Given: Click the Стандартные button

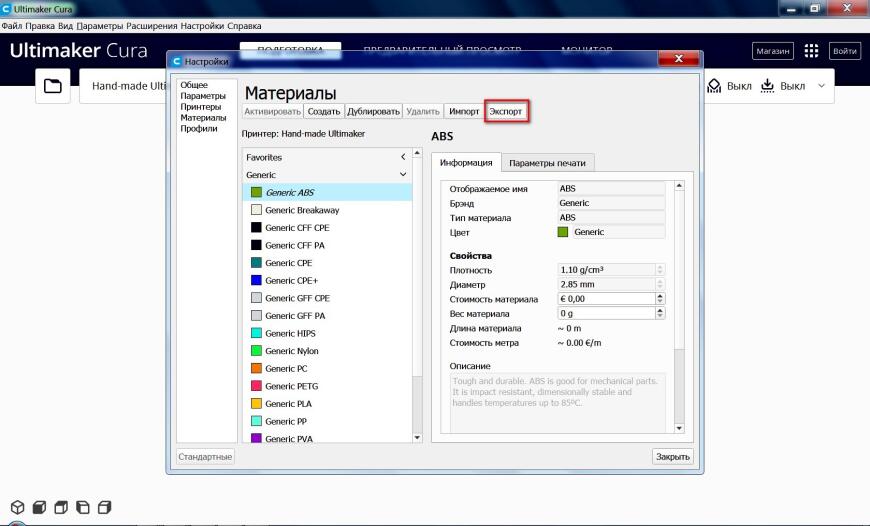Looking at the screenshot, I should point(205,457).
